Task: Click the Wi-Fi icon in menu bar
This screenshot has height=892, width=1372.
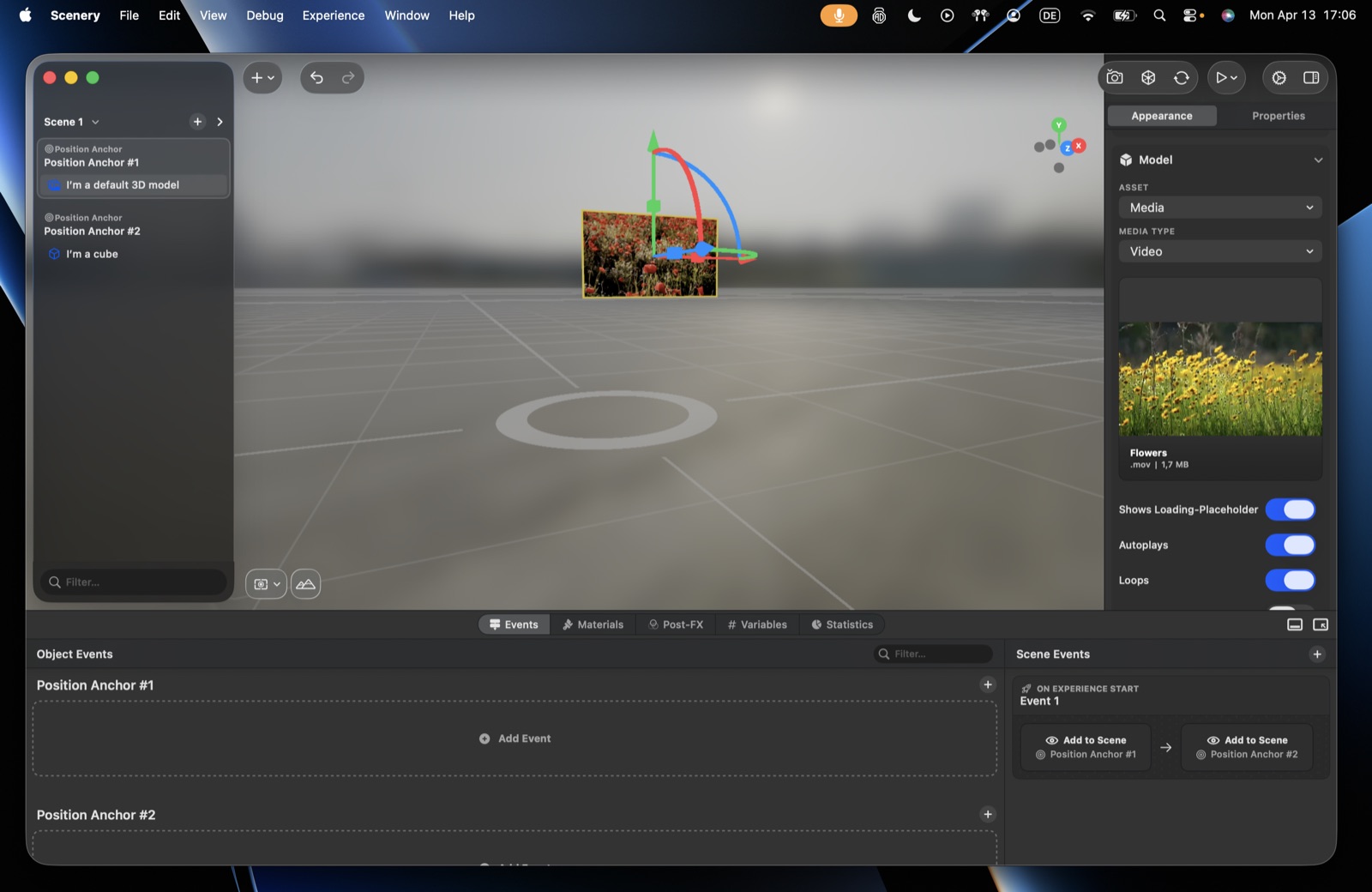Action: 1088,15
